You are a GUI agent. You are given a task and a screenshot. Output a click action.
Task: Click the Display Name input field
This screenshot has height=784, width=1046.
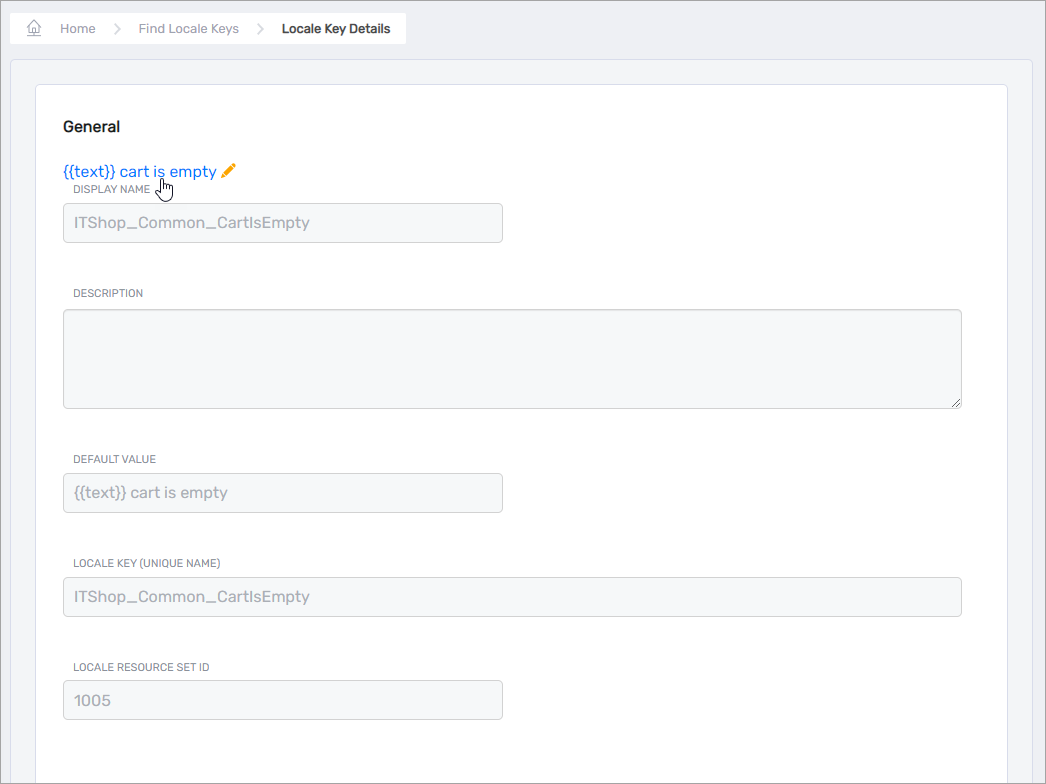tap(282, 223)
